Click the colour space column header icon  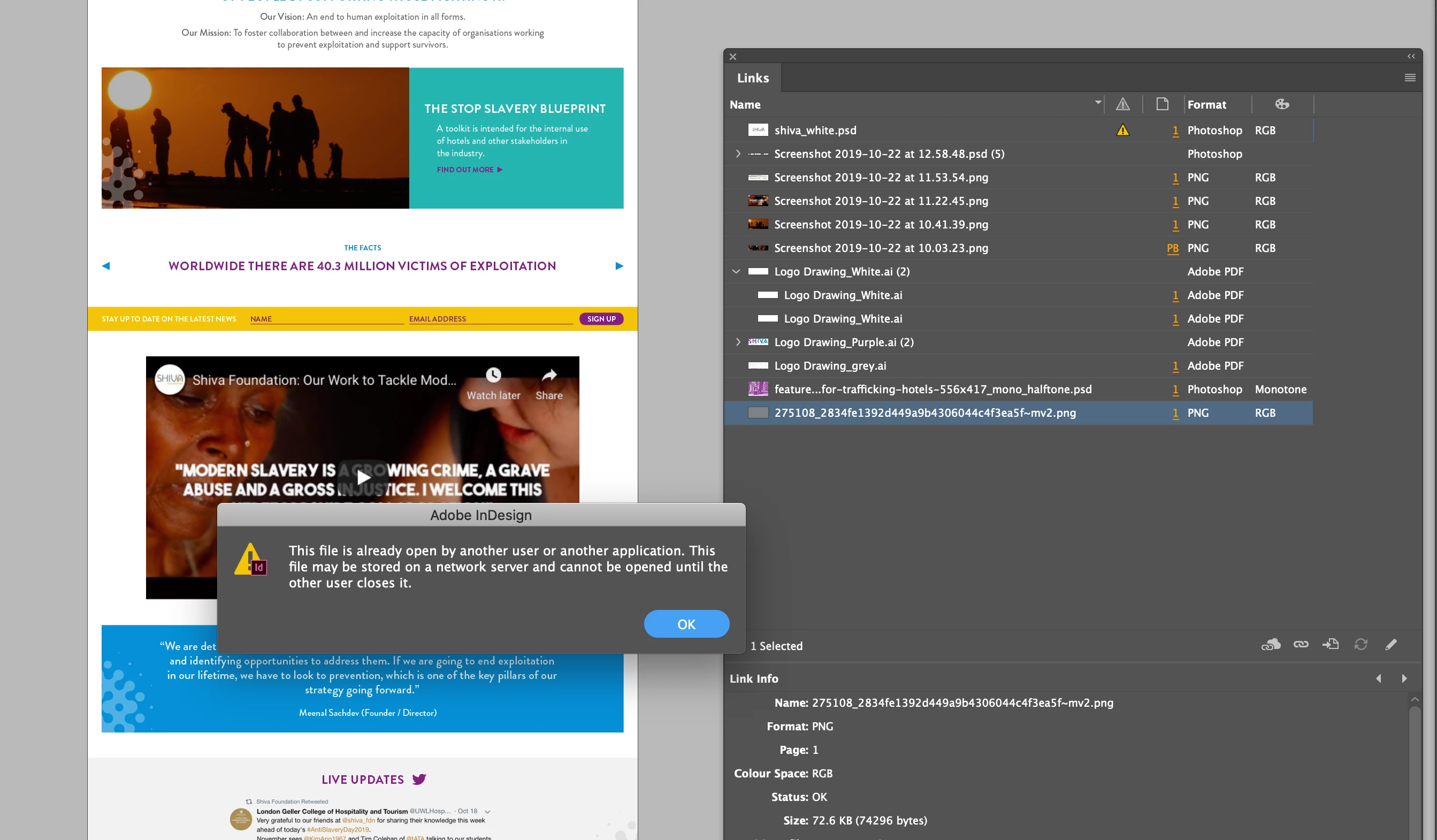click(x=1282, y=104)
